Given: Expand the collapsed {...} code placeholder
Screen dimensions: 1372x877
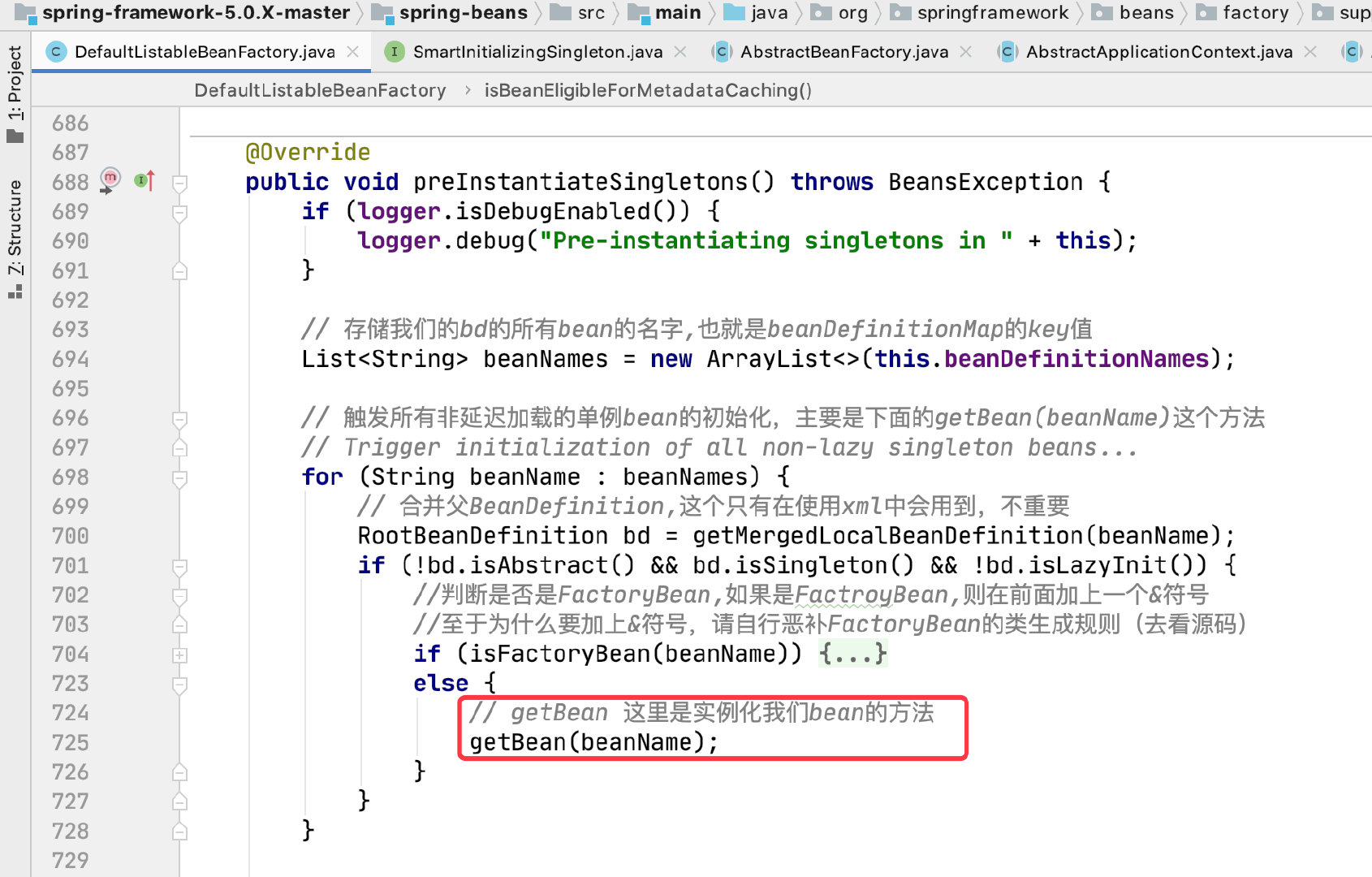Looking at the screenshot, I should tap(853, 654).
